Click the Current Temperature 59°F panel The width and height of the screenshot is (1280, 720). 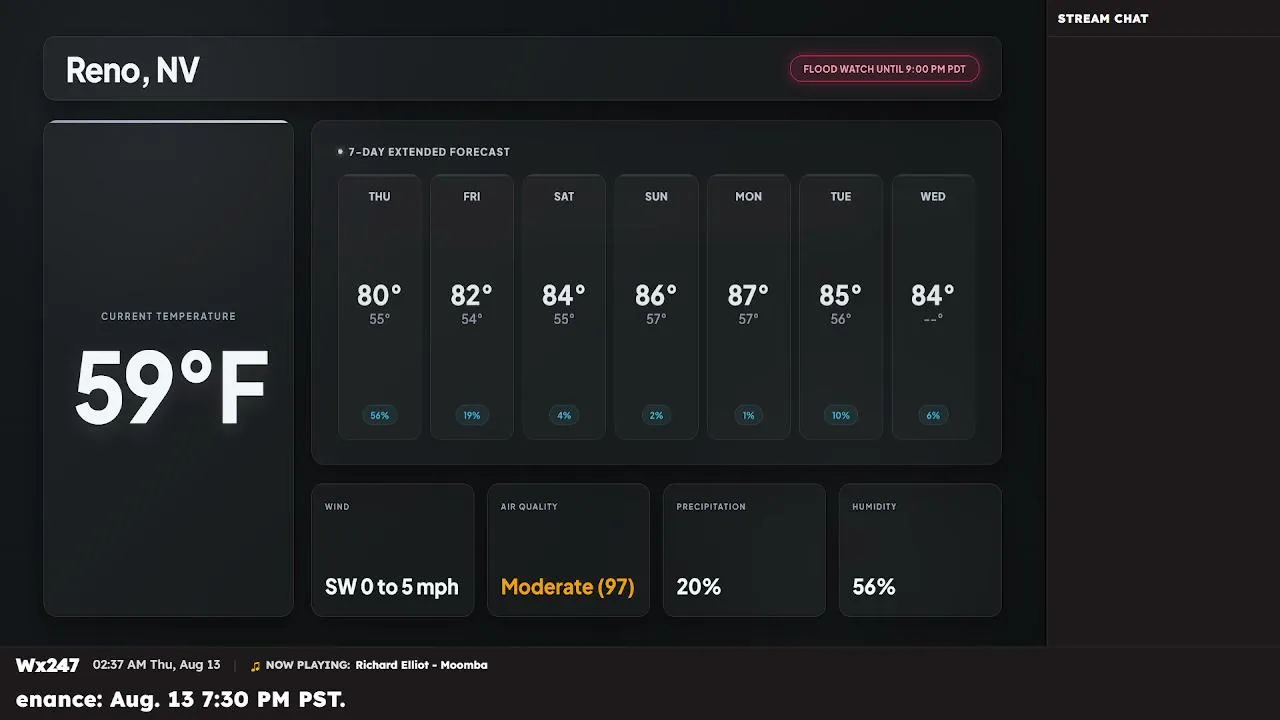pyautogui.click(x=168, y=369)
